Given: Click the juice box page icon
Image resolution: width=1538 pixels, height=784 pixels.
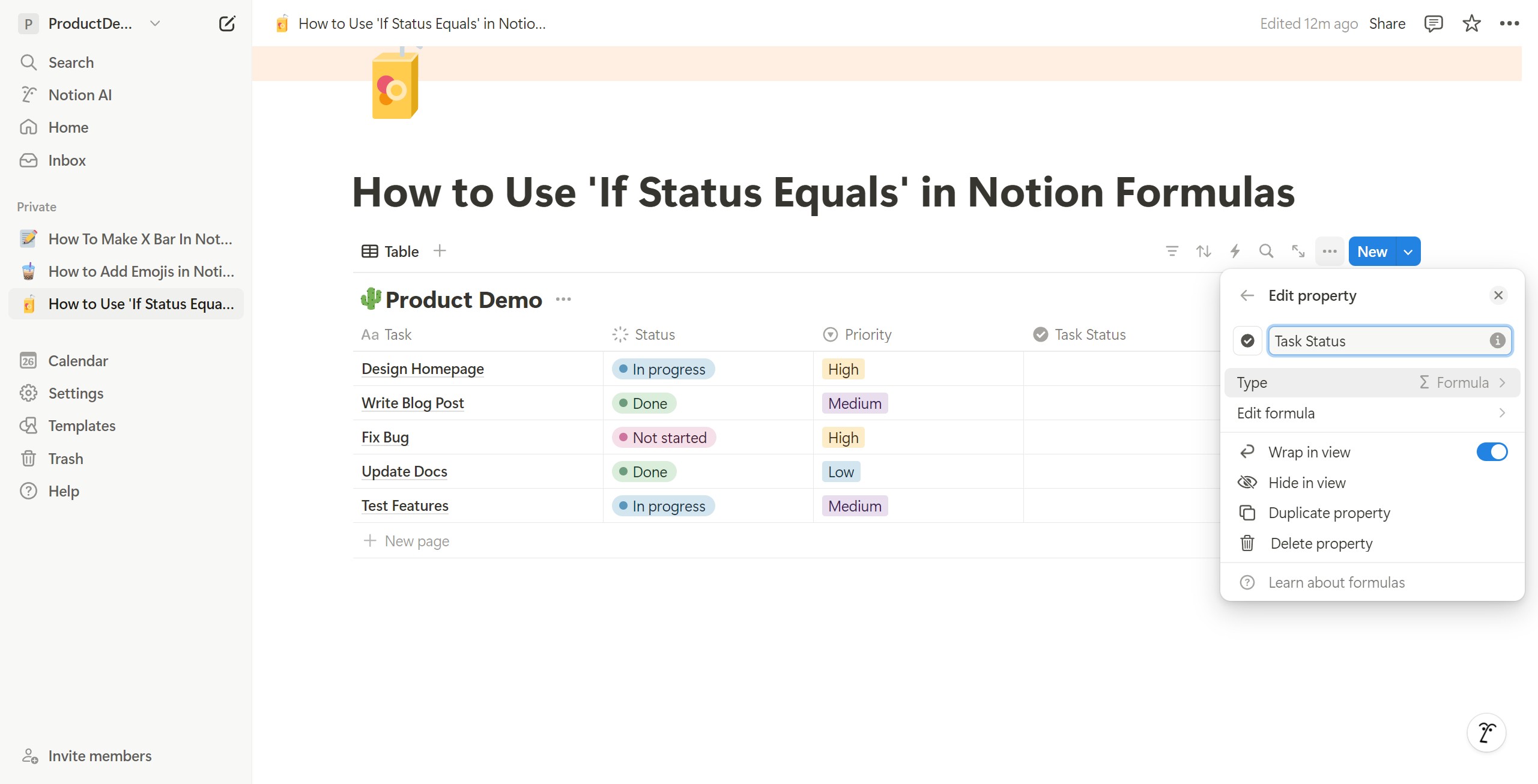Looking at the screenshot, I should 395,84.
